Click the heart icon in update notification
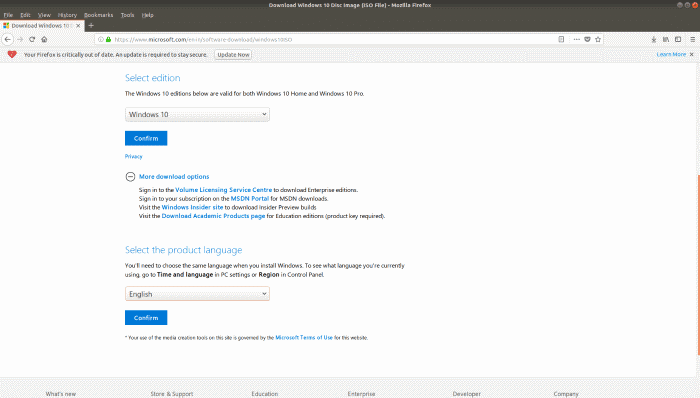The image size is (700, 398). click(x=12, y=54)
